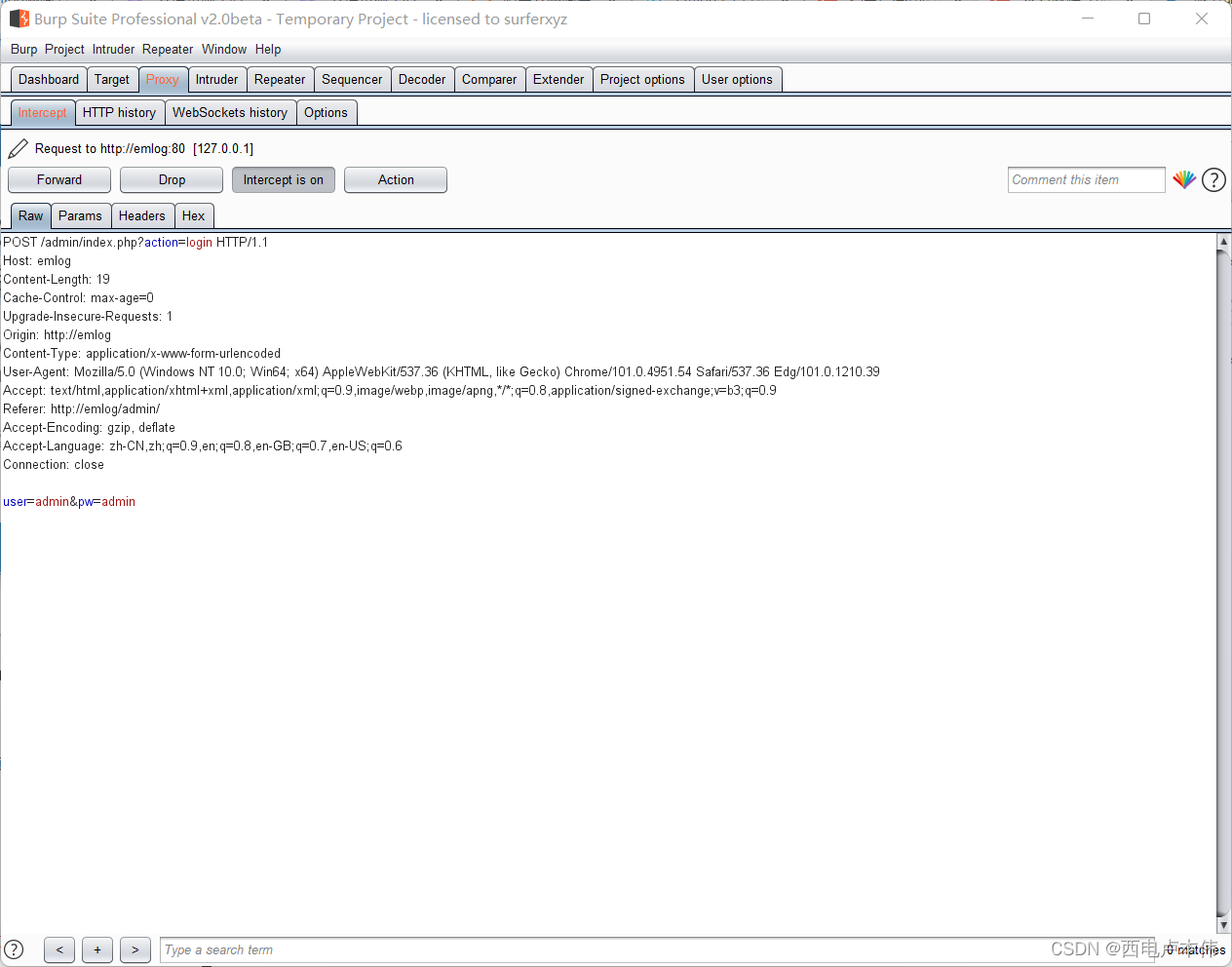Open the highlight color picker icon
The width and height of the screenshot is (1232, 967).
(1184, 179)
